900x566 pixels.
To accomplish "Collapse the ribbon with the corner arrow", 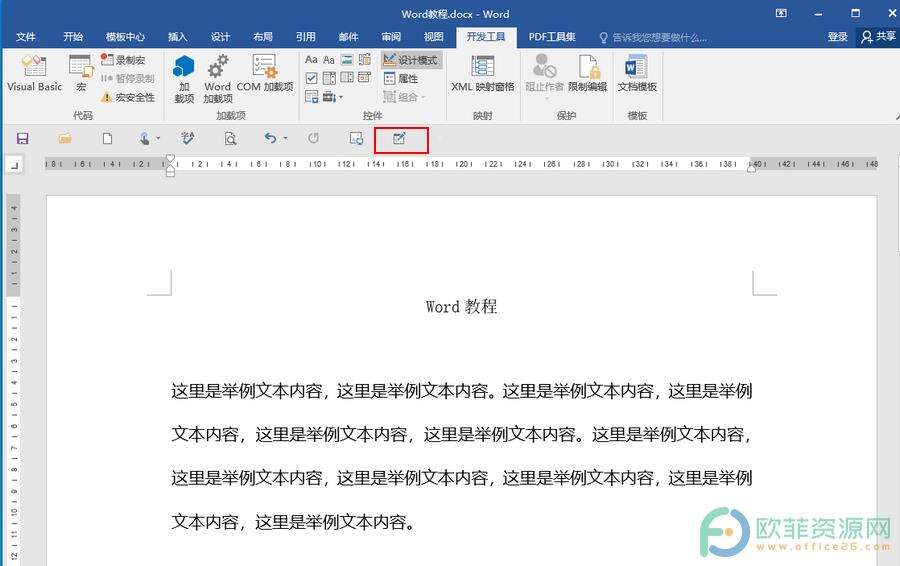I will pyautogui.click(x=897, y=117).
